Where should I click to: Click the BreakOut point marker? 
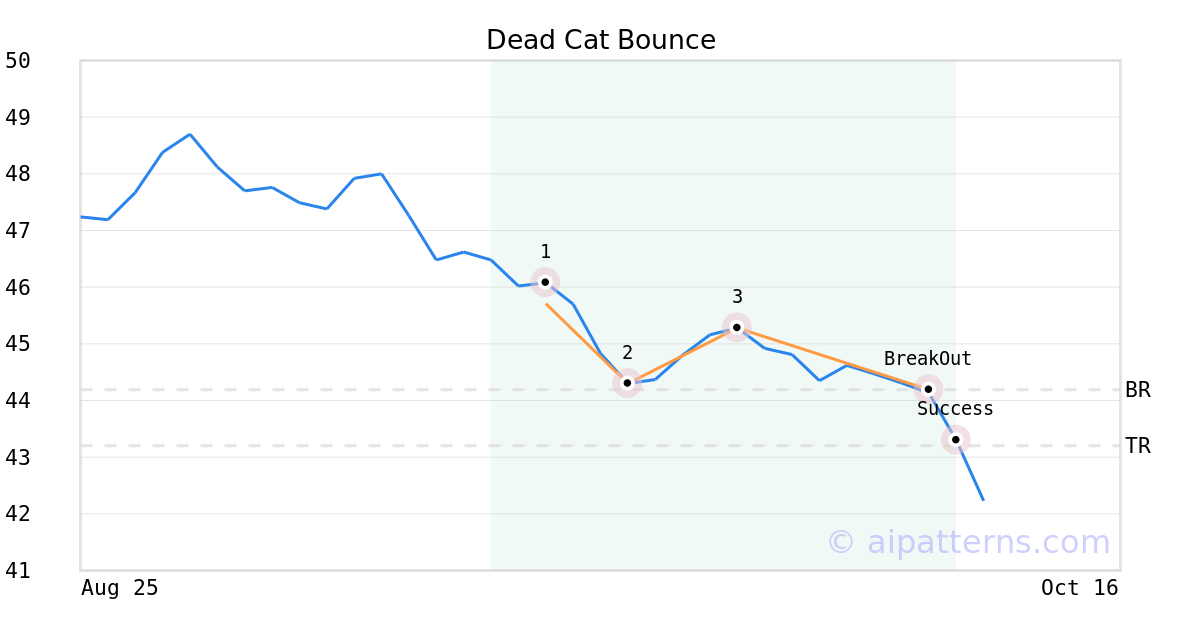pyautogui.click(x=928, y=389)
